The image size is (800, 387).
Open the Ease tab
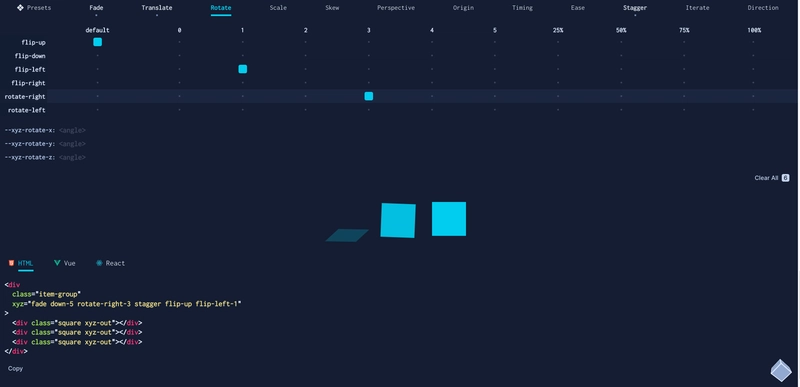pyautogui.click(x=578, y=8)
